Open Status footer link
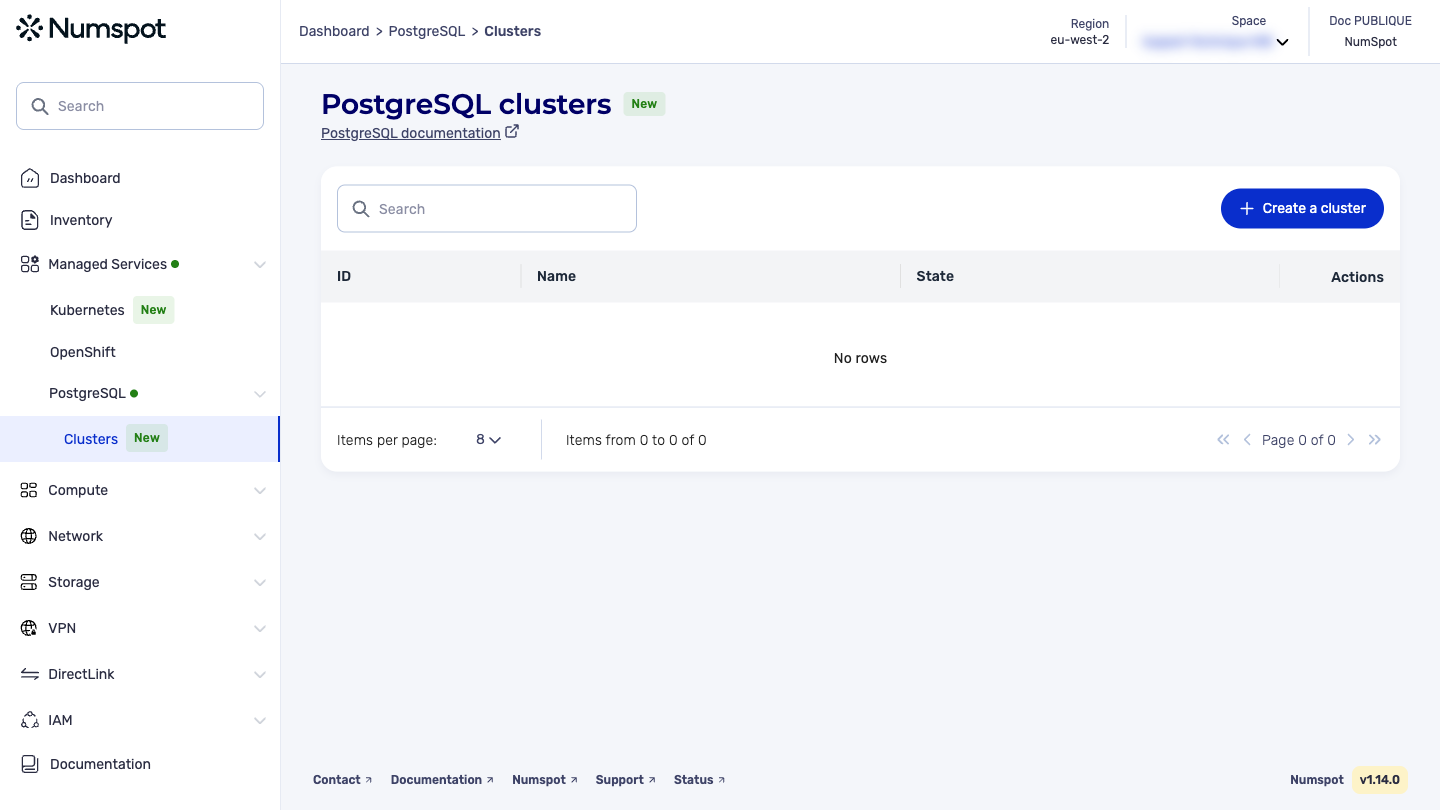Screen dimensions: 1440x810 tap(700, 780)
